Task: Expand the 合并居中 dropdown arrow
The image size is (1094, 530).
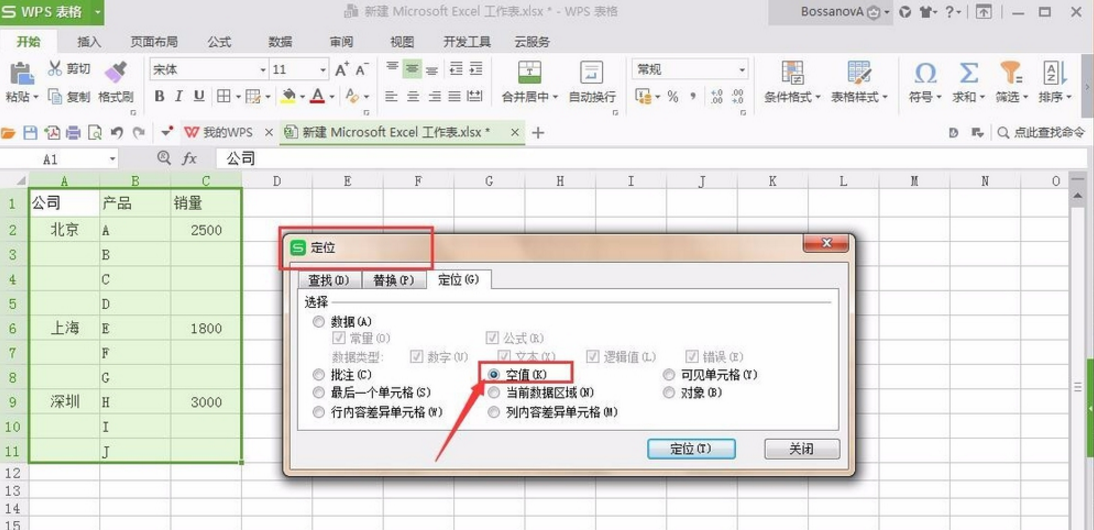Action: tap(555, 98)
